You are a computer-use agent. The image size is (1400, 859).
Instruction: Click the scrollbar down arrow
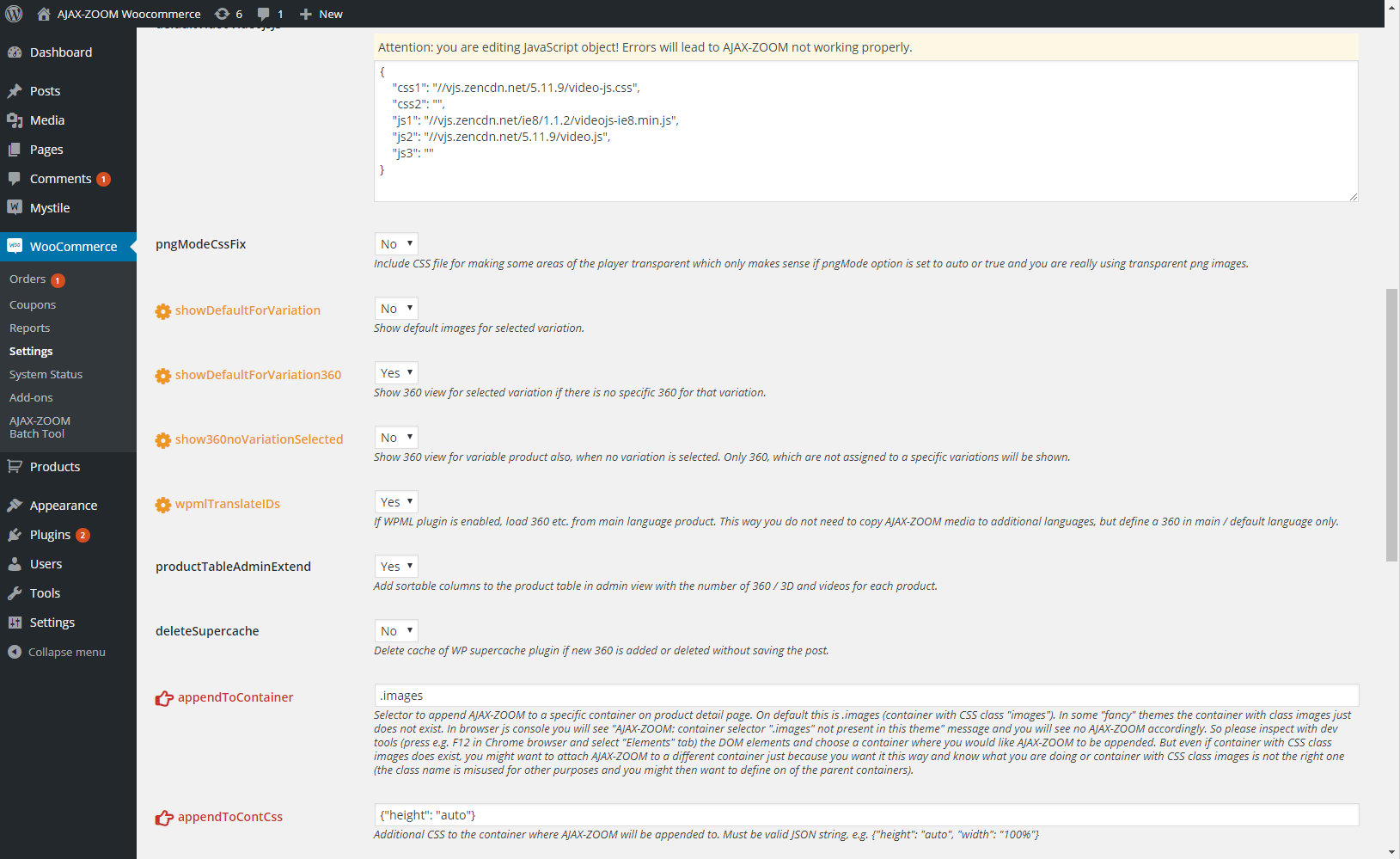coord(1392,852)
